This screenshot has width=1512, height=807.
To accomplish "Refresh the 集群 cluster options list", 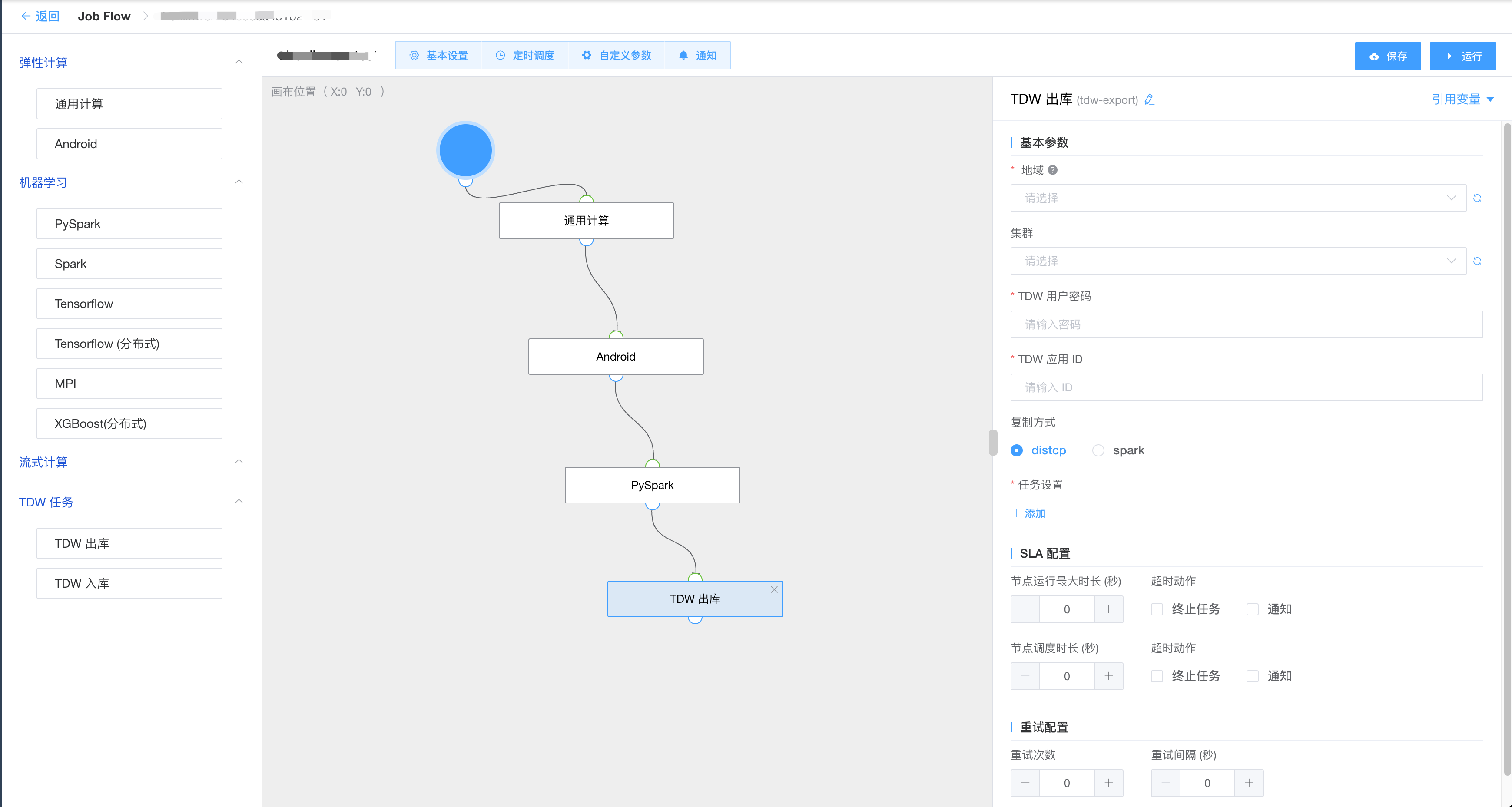I will pos(1478,261).
